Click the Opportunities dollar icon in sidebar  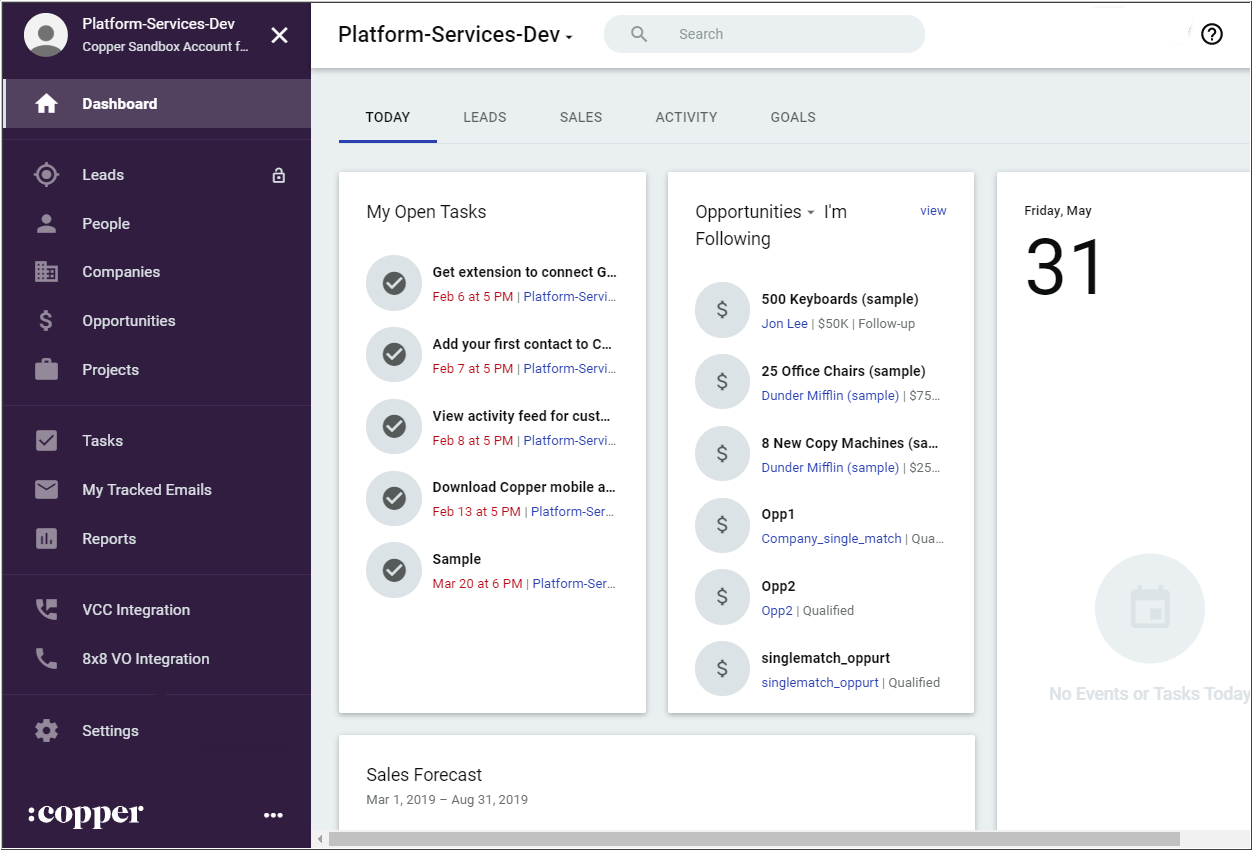pyautogui.click(x=46, y=321)
